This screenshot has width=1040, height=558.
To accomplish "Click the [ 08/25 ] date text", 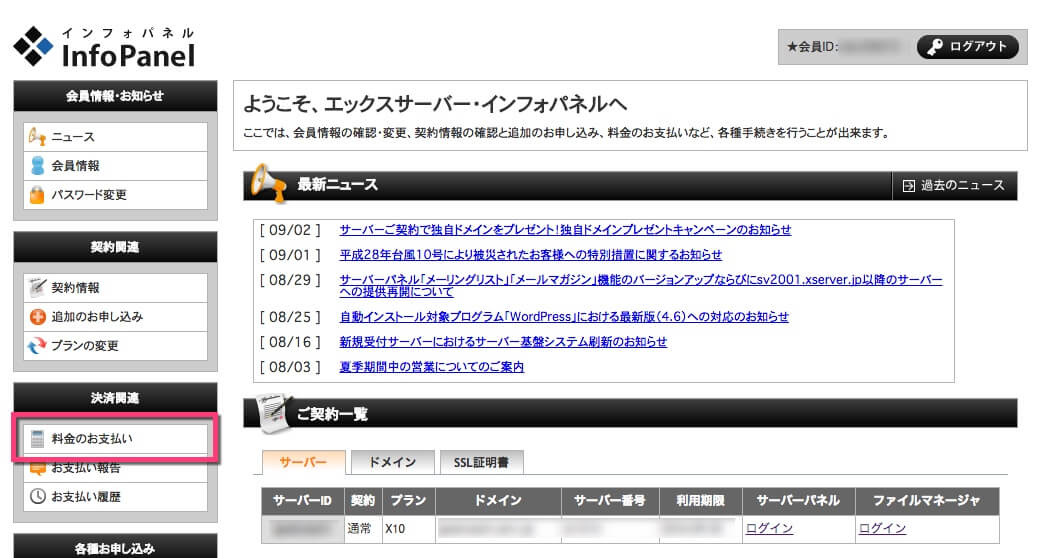I will click(x=290, y=317).
